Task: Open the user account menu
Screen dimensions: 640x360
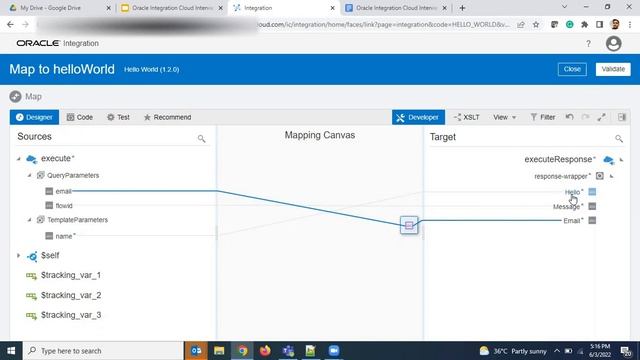Action: click(x=613, y=43)
